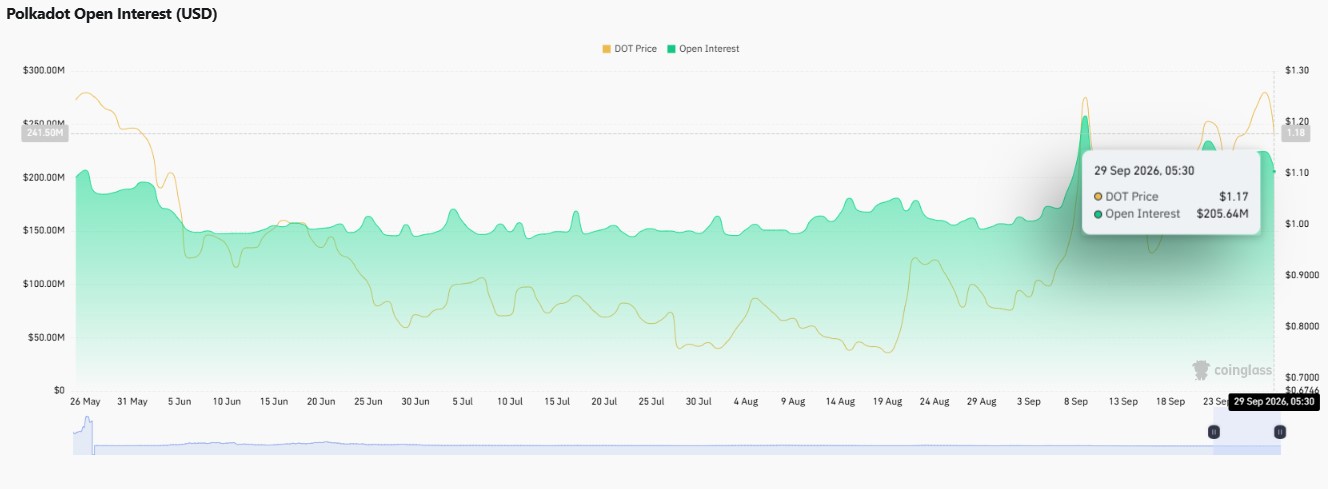Click the overview mini chart below the dates
Viewport: 1328px width, 489px height.
click(677, 436)
